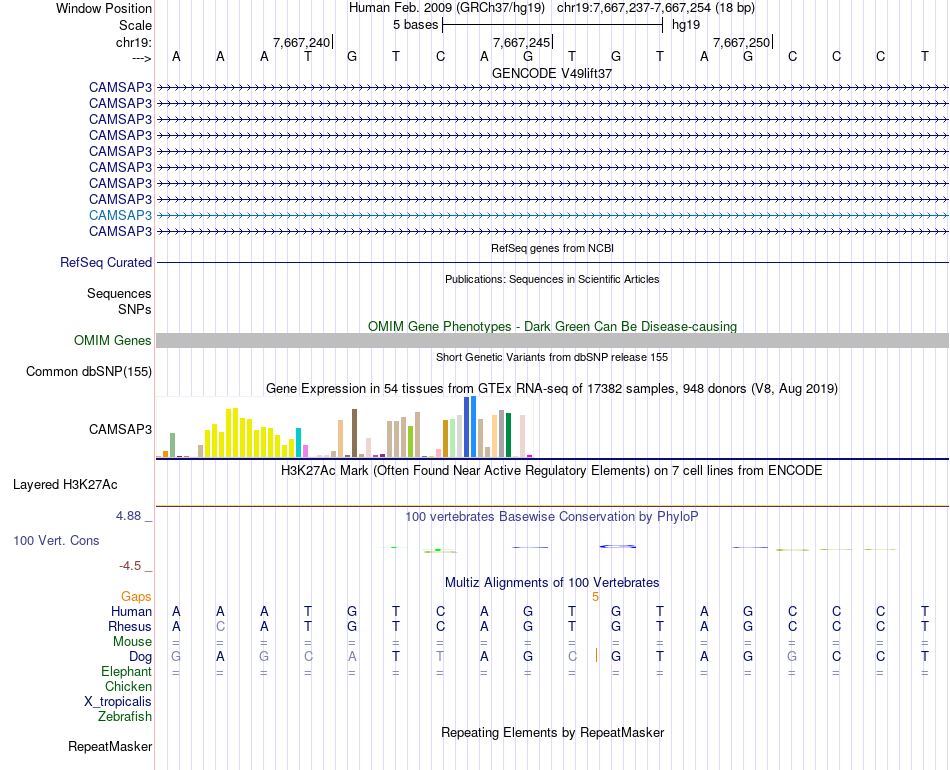Click 100 vertebrates Basewise Conservation by PhyloP title
Viewport: 950px width, 770px height.
pyautogui.click(x=552, y=517)
